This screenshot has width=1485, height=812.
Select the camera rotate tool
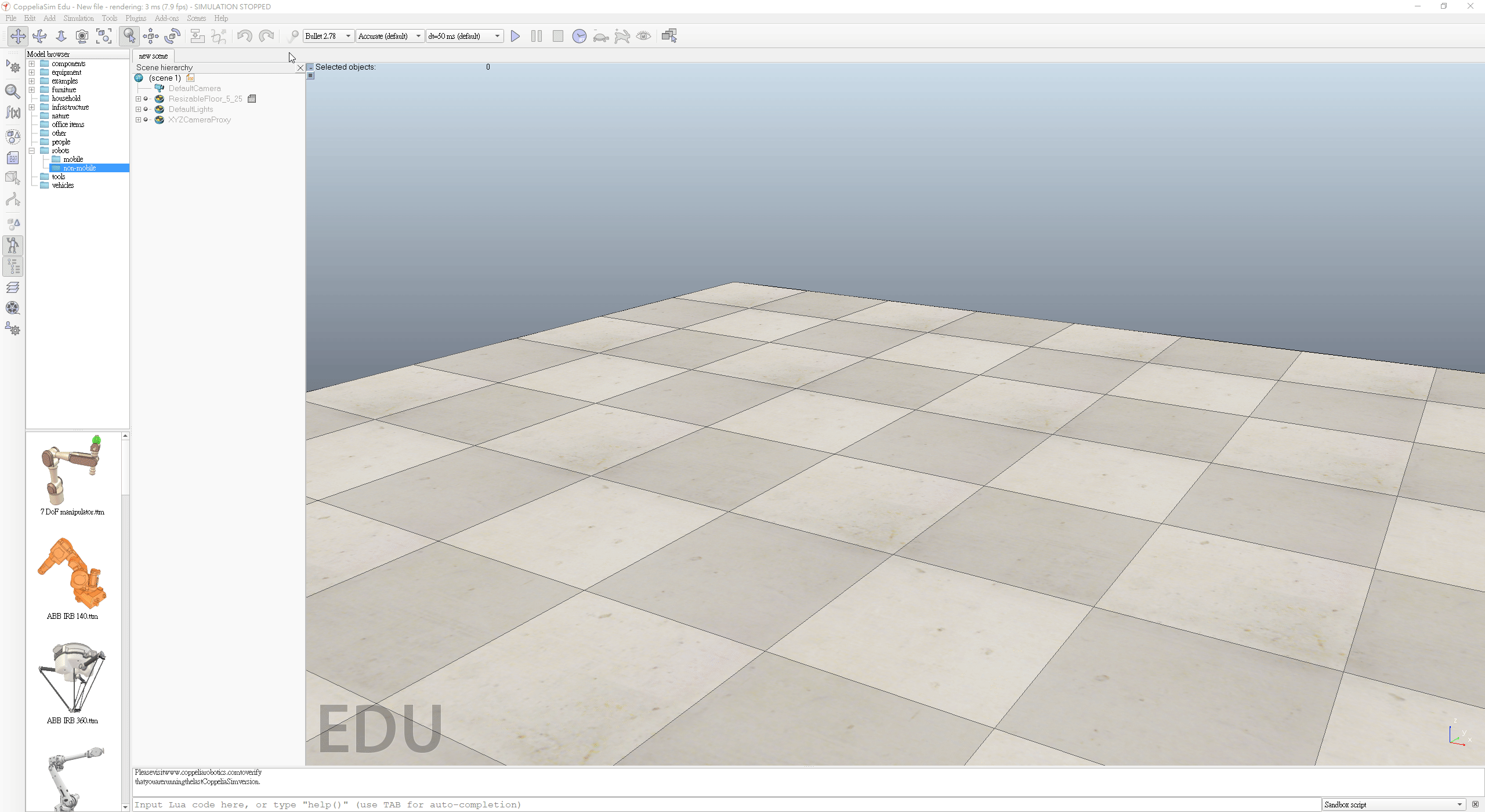pos(39,36)
